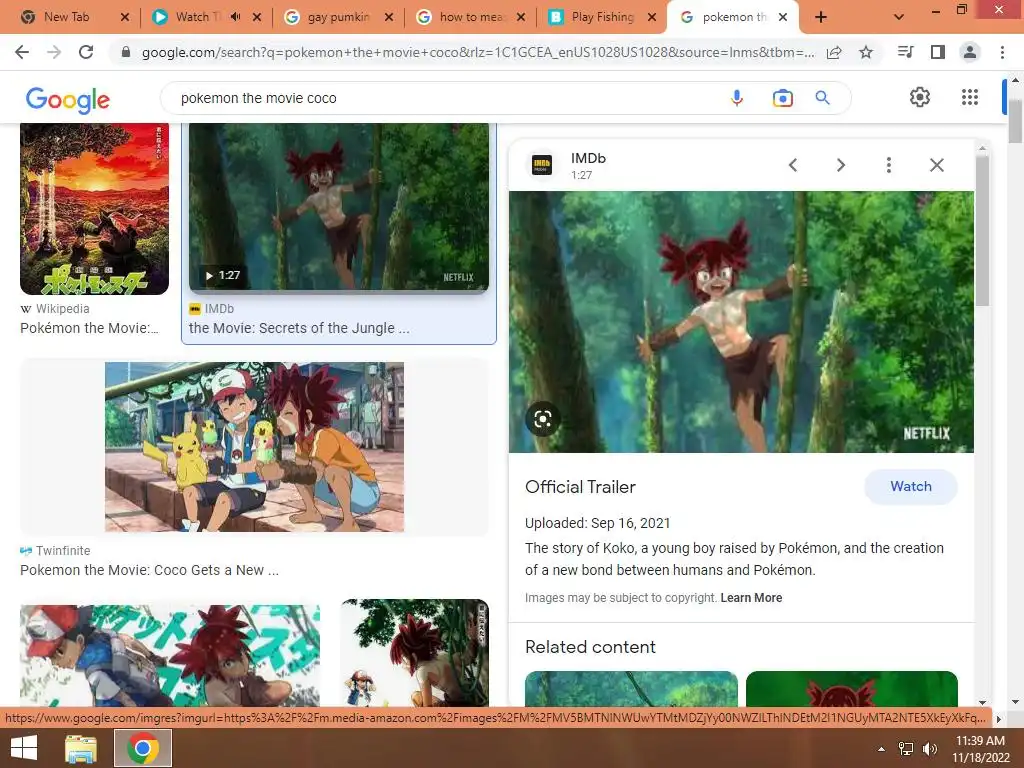This screenshot has width=1024, height=768.
Task: Click Chrome icon in taskbar
Action: point(143,748)
